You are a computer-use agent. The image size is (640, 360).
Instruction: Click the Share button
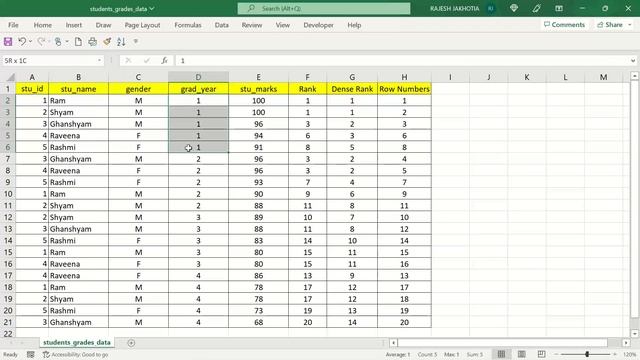pos(610,25)
